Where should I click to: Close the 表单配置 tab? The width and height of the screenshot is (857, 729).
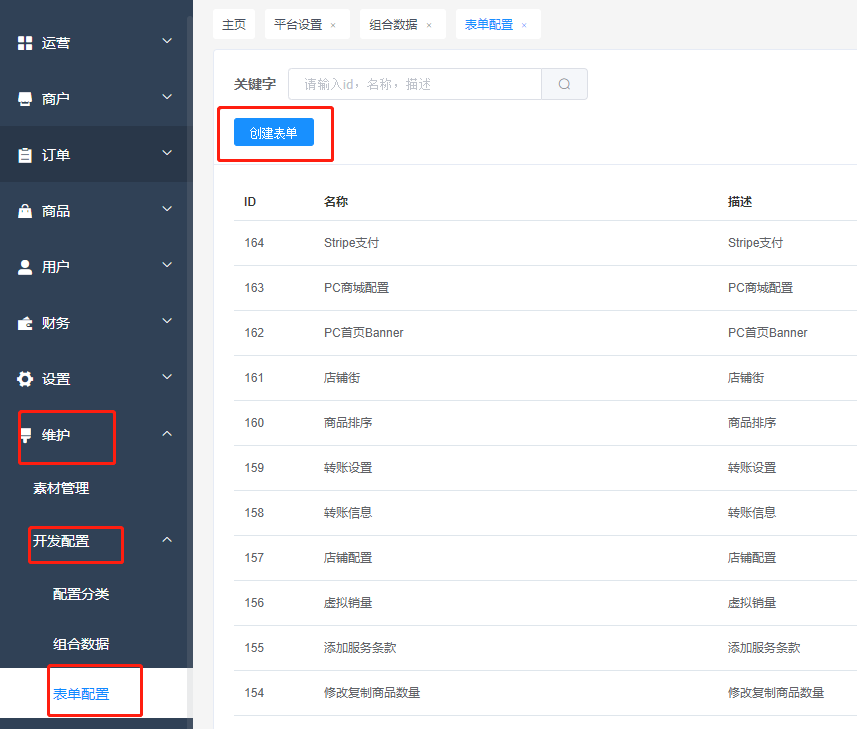point(524,25)
